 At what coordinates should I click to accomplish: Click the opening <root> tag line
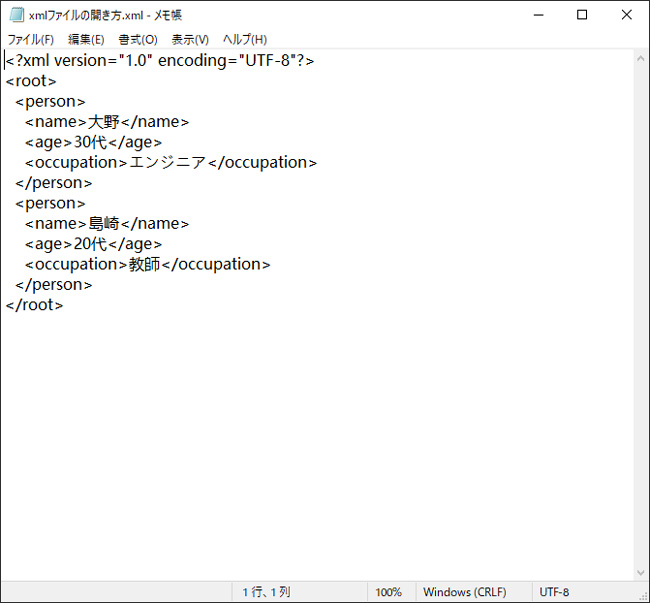click(x=31, y=81)
